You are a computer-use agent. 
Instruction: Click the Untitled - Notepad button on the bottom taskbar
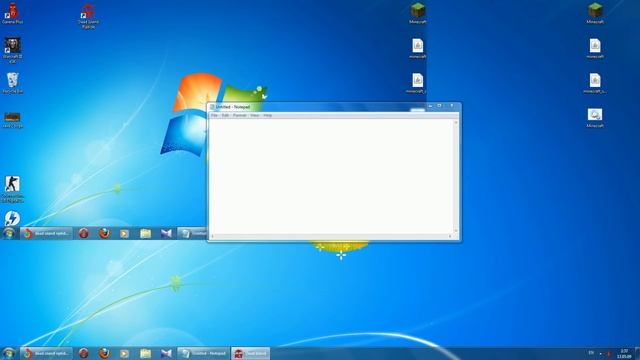203,353
